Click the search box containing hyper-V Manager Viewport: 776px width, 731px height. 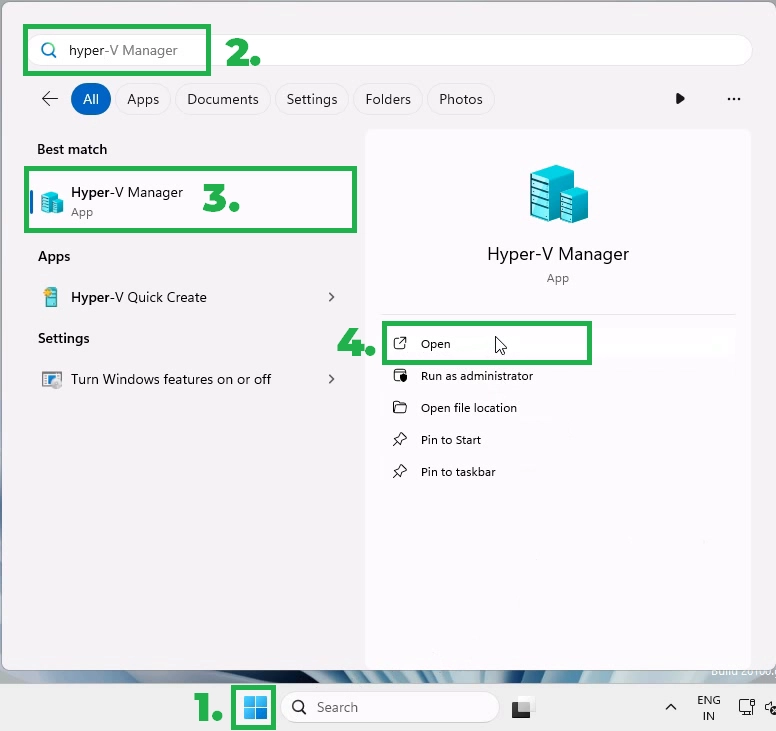click(x=400, y=50)
